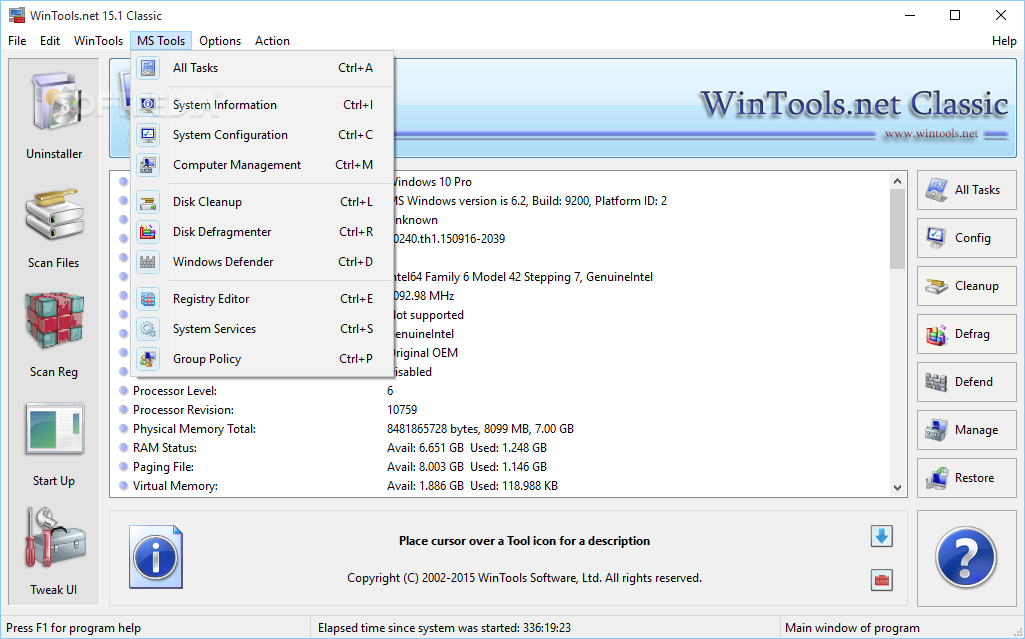Screen dimensions: 1025x639
Task: Select System Information menu entry
Action: pyautogui.click(x=263, y=105)
